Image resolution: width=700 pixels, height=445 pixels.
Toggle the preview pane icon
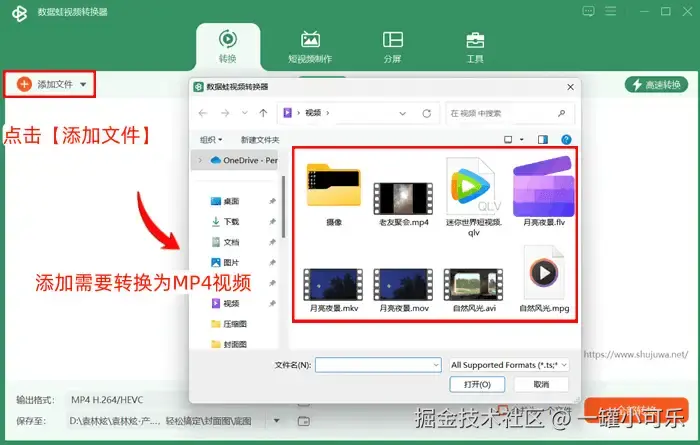(543, 140)
